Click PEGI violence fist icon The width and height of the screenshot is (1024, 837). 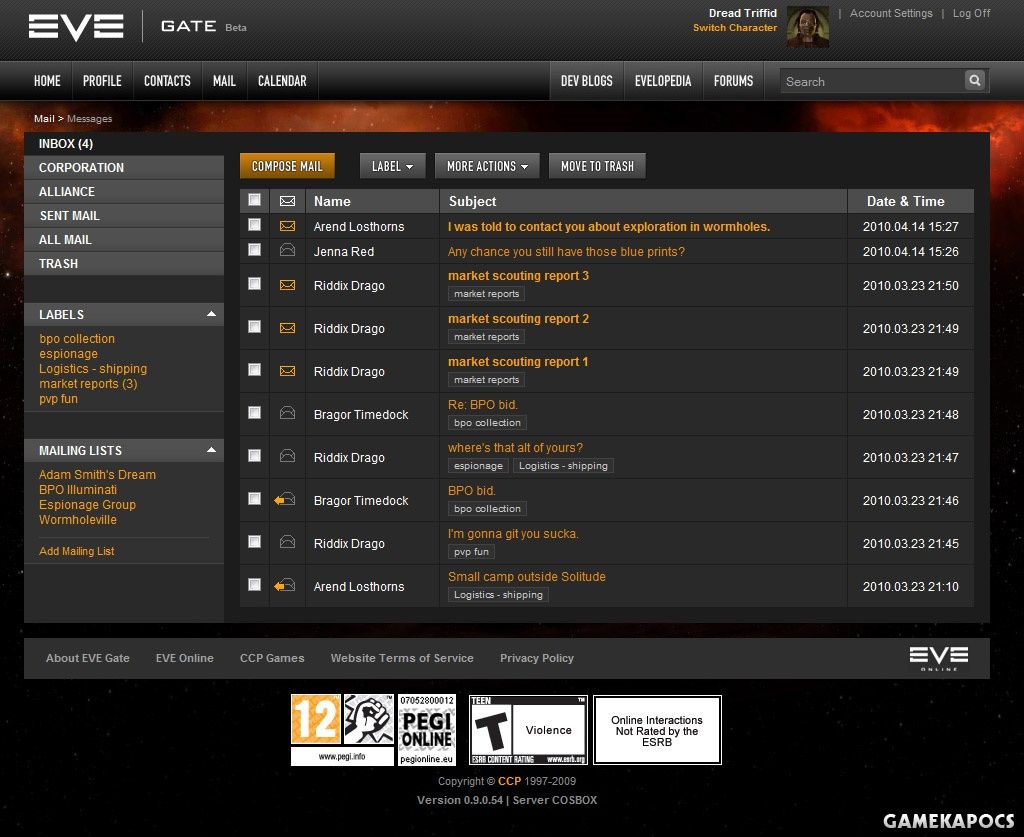pos(369,719)
